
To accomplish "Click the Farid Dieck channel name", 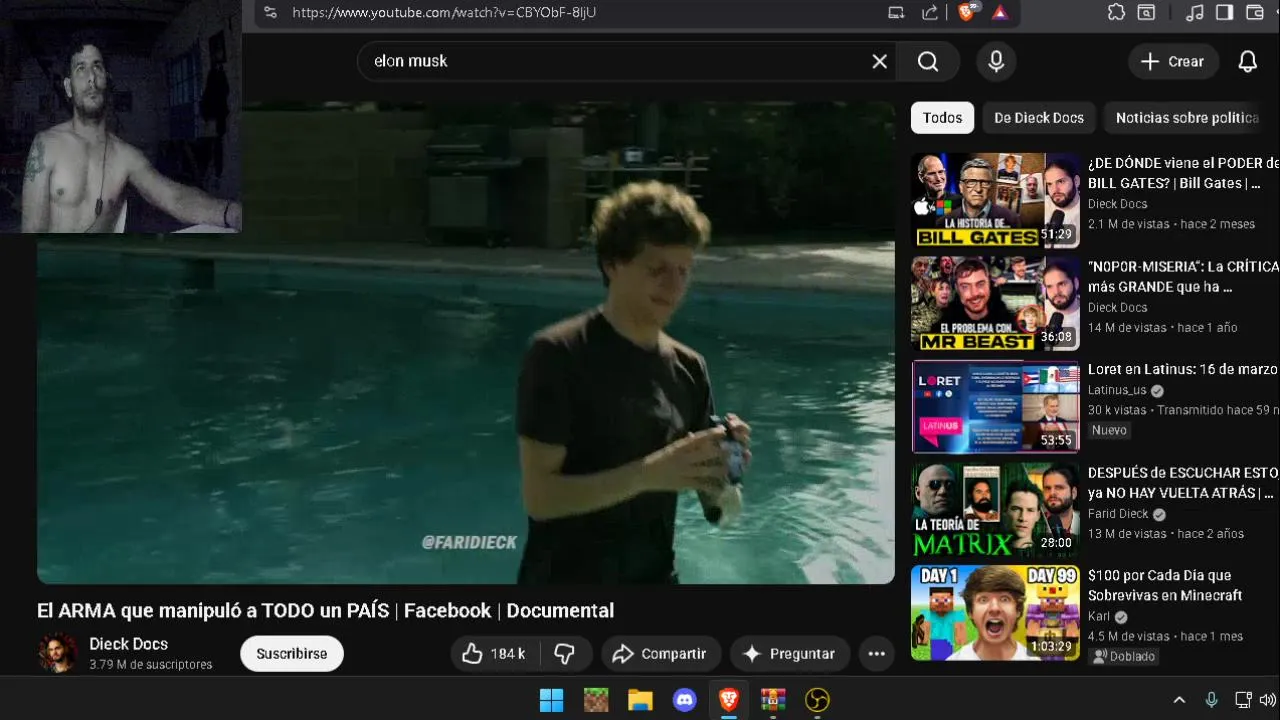I will tap(1118, 514).
